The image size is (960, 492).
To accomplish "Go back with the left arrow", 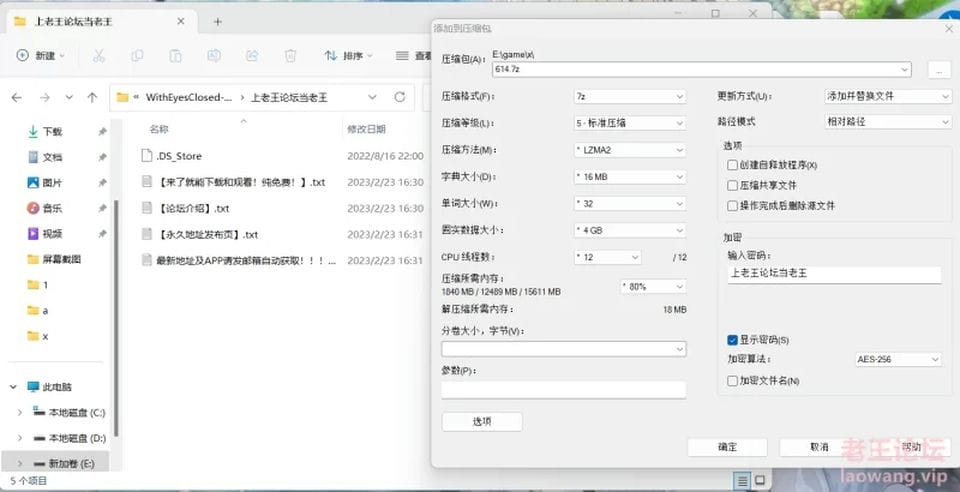I will [x=17, y=97].
